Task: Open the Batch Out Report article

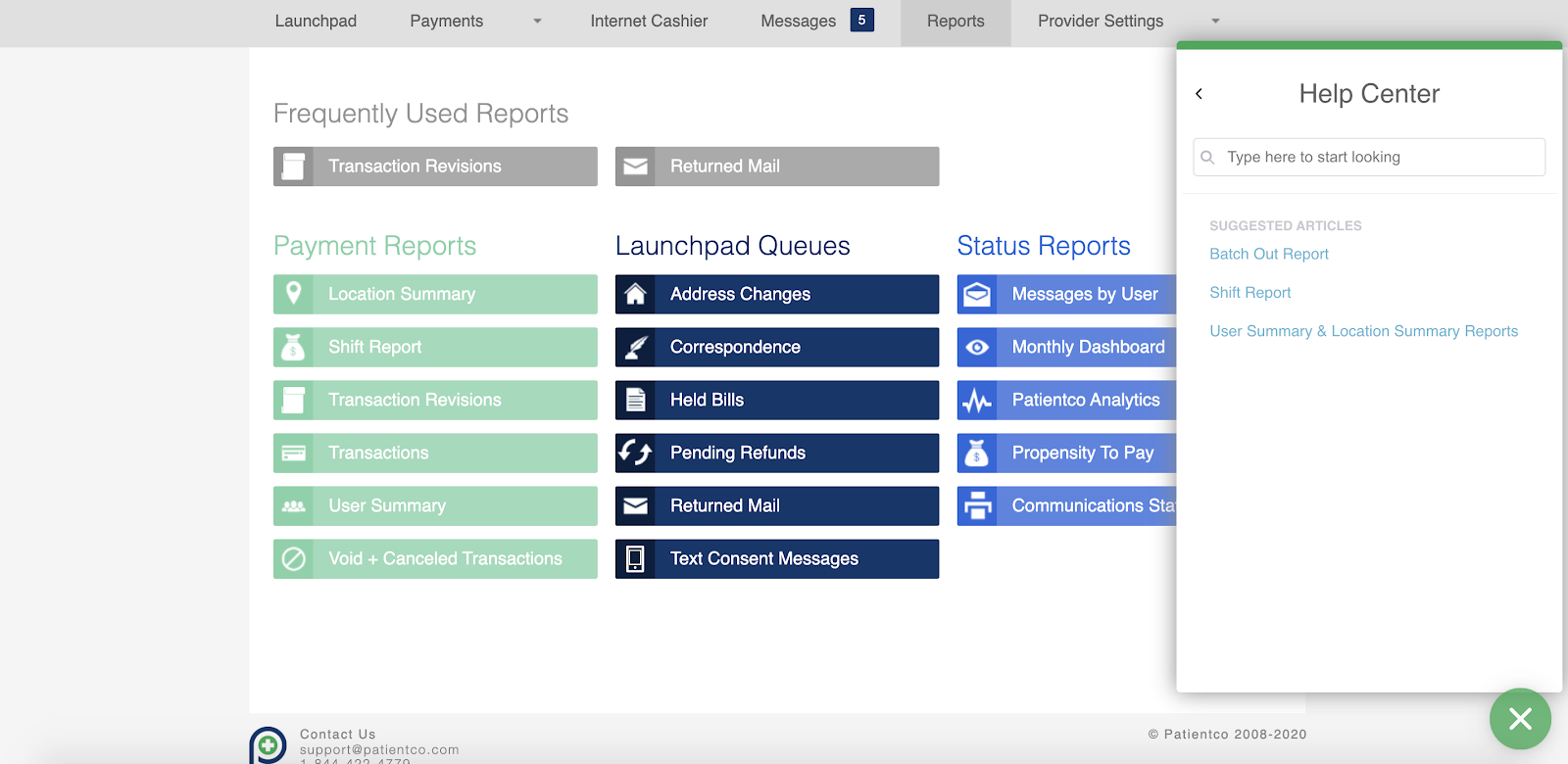Action: click(x=1269, y=254)
